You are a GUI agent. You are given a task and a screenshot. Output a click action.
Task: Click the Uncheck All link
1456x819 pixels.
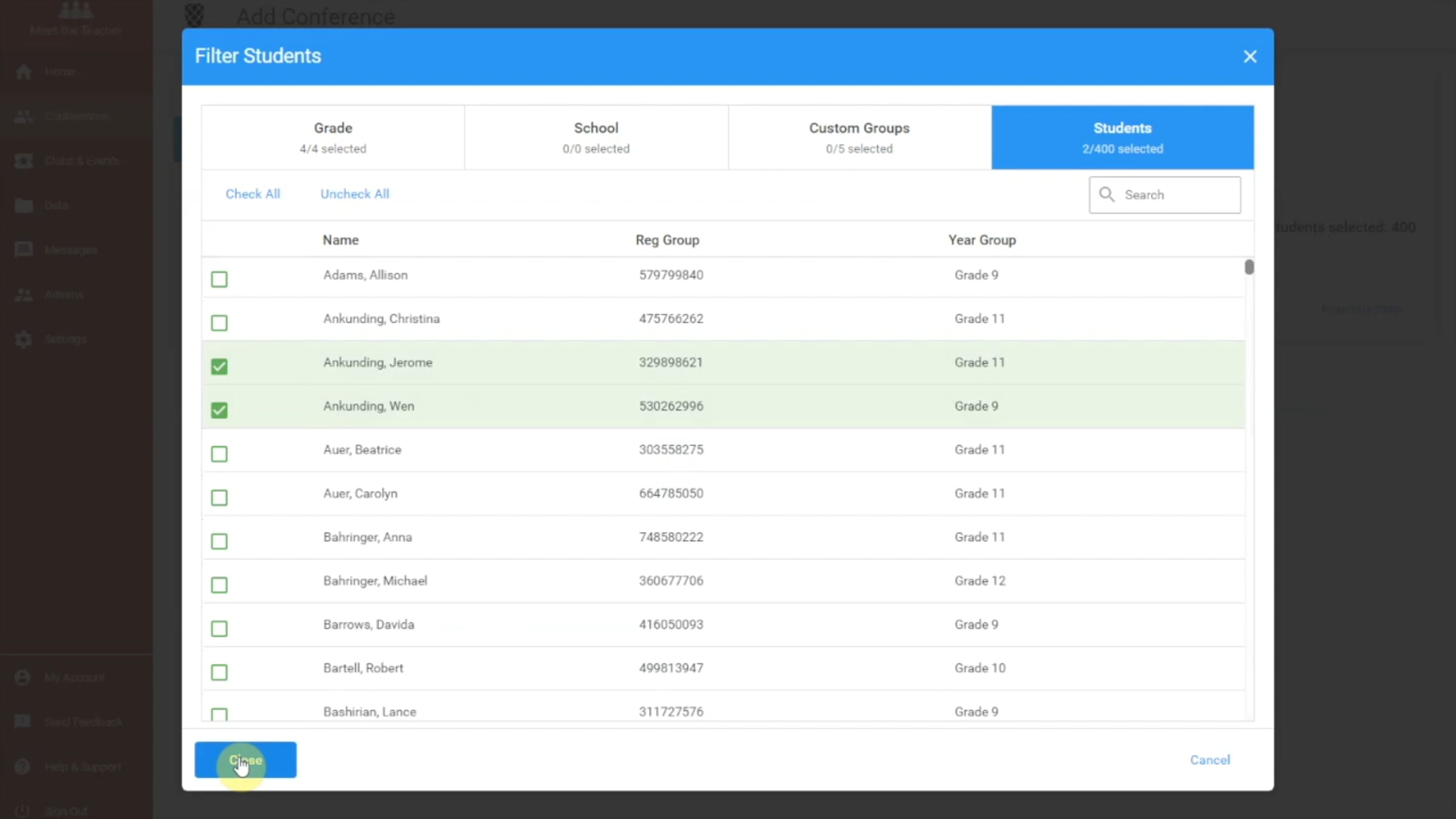tap(355, 194)
